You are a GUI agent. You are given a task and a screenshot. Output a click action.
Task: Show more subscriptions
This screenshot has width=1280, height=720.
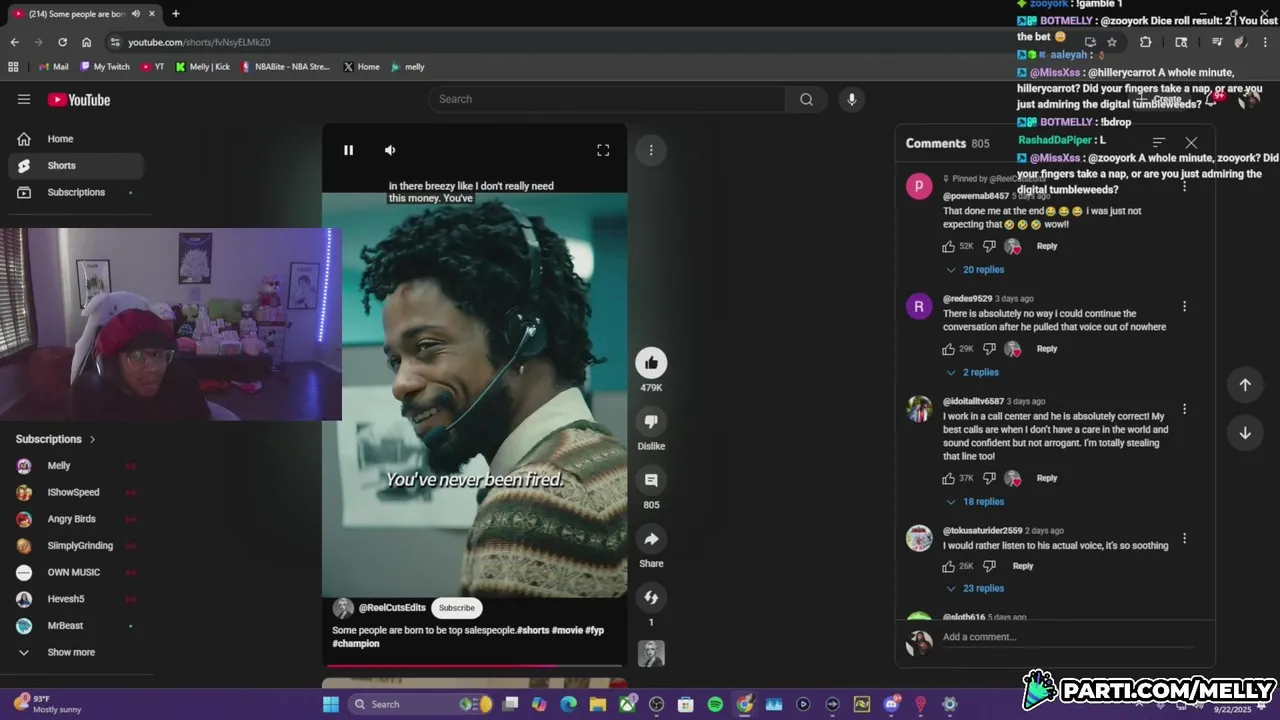pos(76,652)
